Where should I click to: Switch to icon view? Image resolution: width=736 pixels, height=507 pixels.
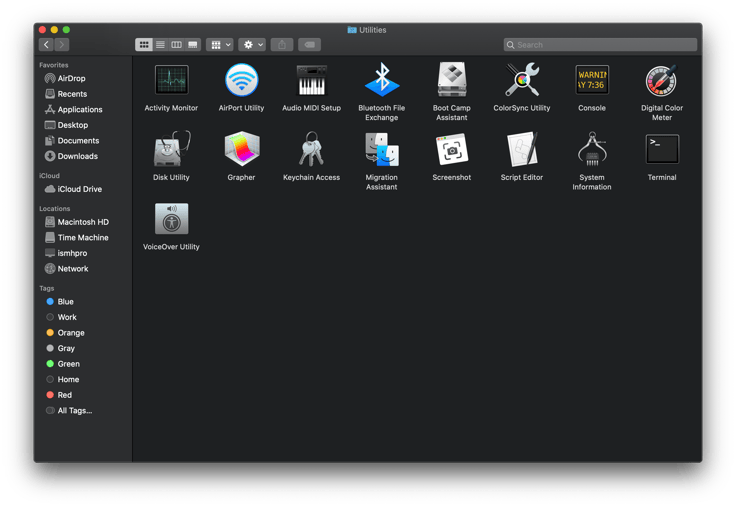coord(144,45)
